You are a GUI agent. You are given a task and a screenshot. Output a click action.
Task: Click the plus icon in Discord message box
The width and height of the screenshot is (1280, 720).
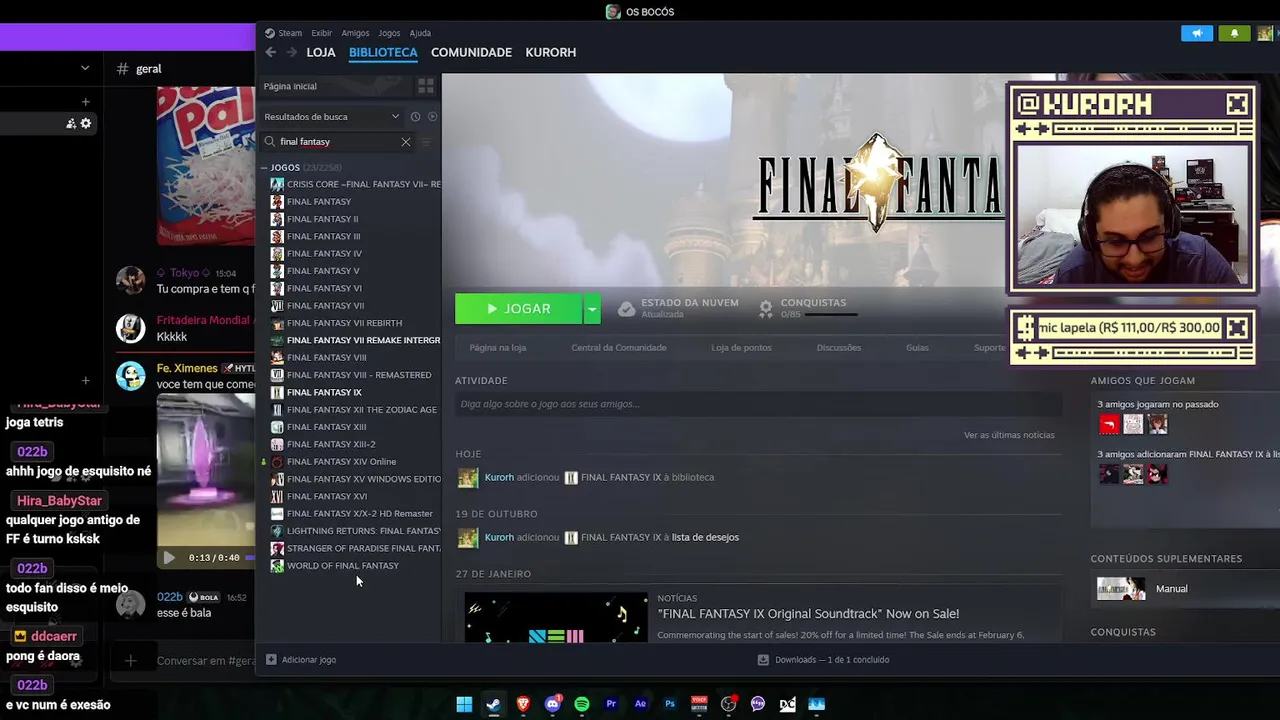130,660
